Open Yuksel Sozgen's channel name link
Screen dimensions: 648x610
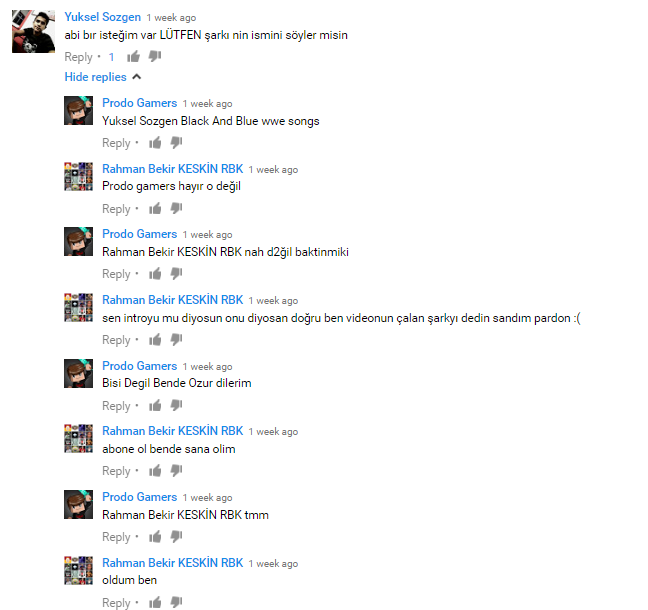click(x=102, y=17)
